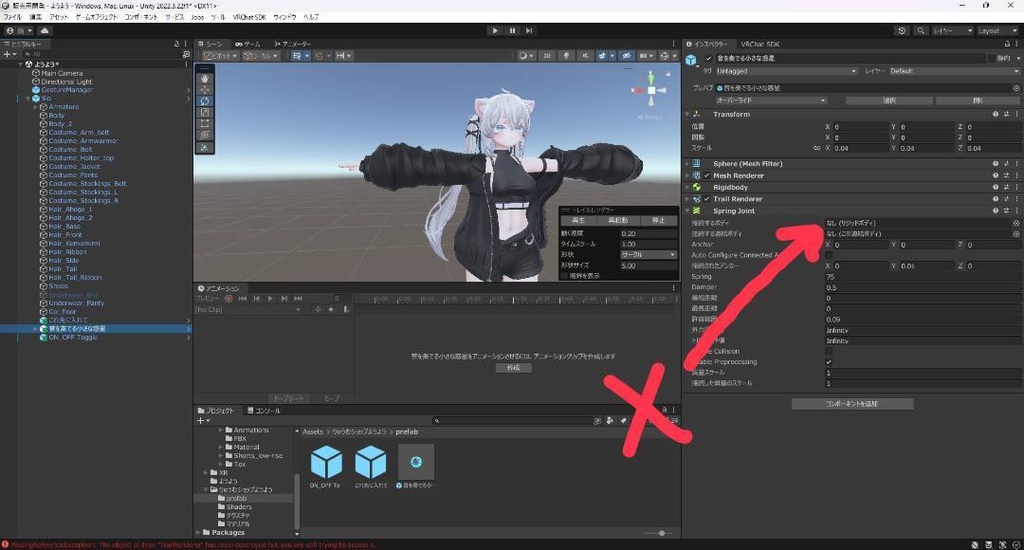Click the Create animation clip button
The height and width of the screenshot is (550, 1024).
coord(513,368)
